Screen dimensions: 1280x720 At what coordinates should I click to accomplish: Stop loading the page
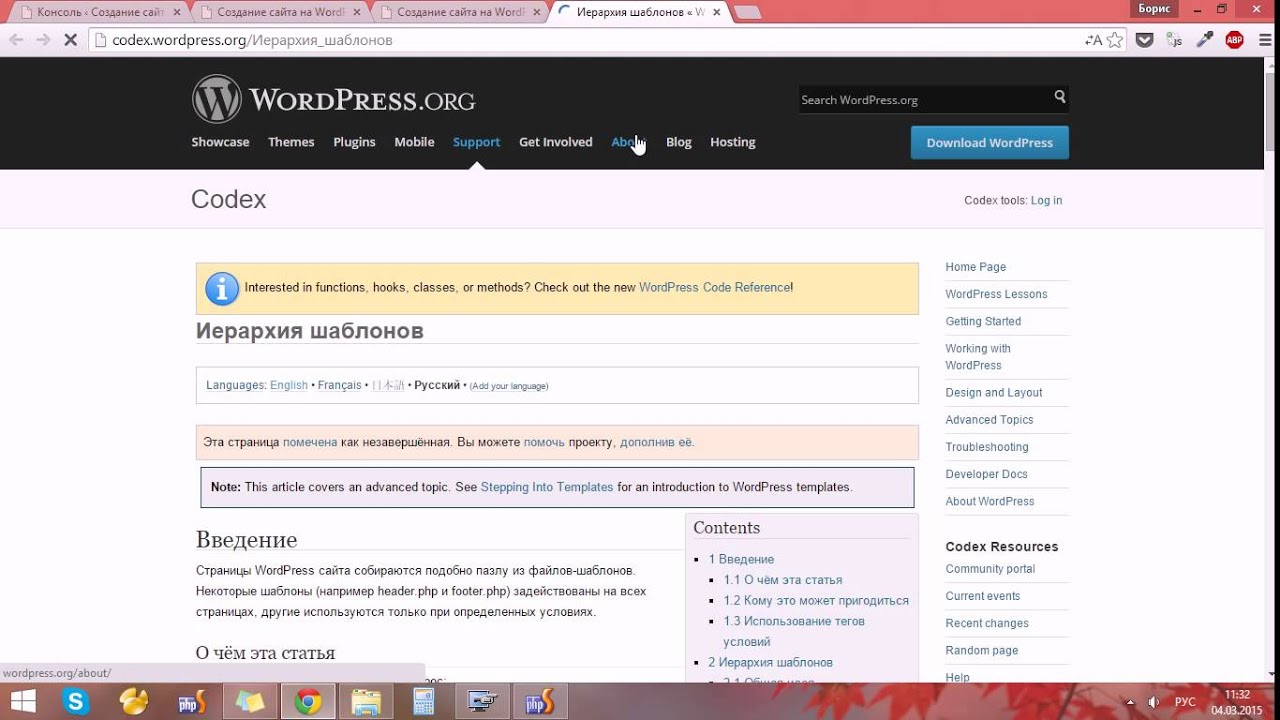coord(70,40)
